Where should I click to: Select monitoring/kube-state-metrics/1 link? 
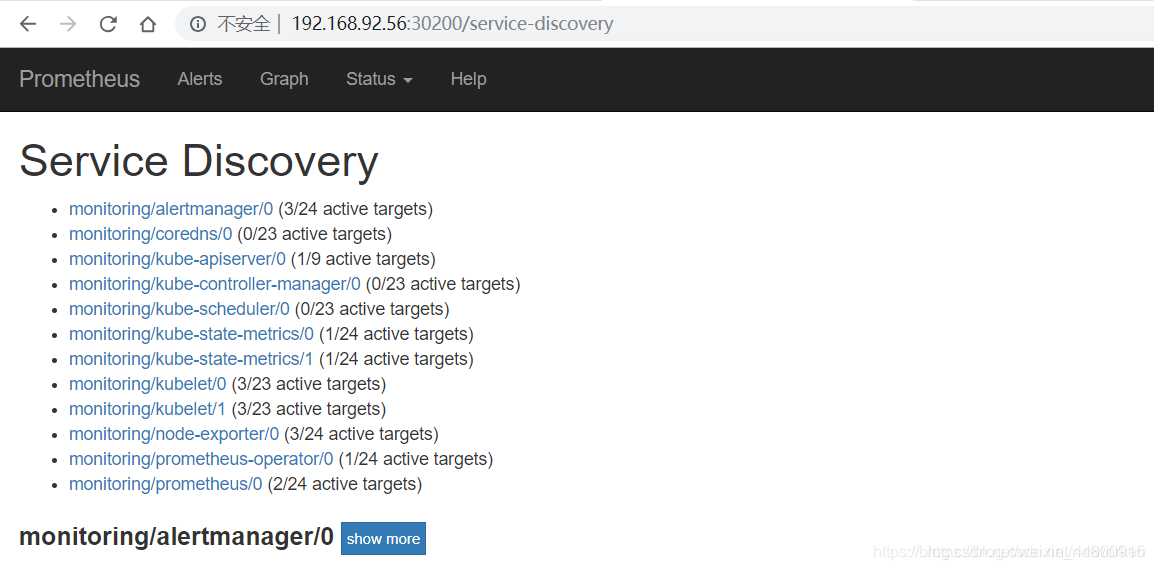191,359
